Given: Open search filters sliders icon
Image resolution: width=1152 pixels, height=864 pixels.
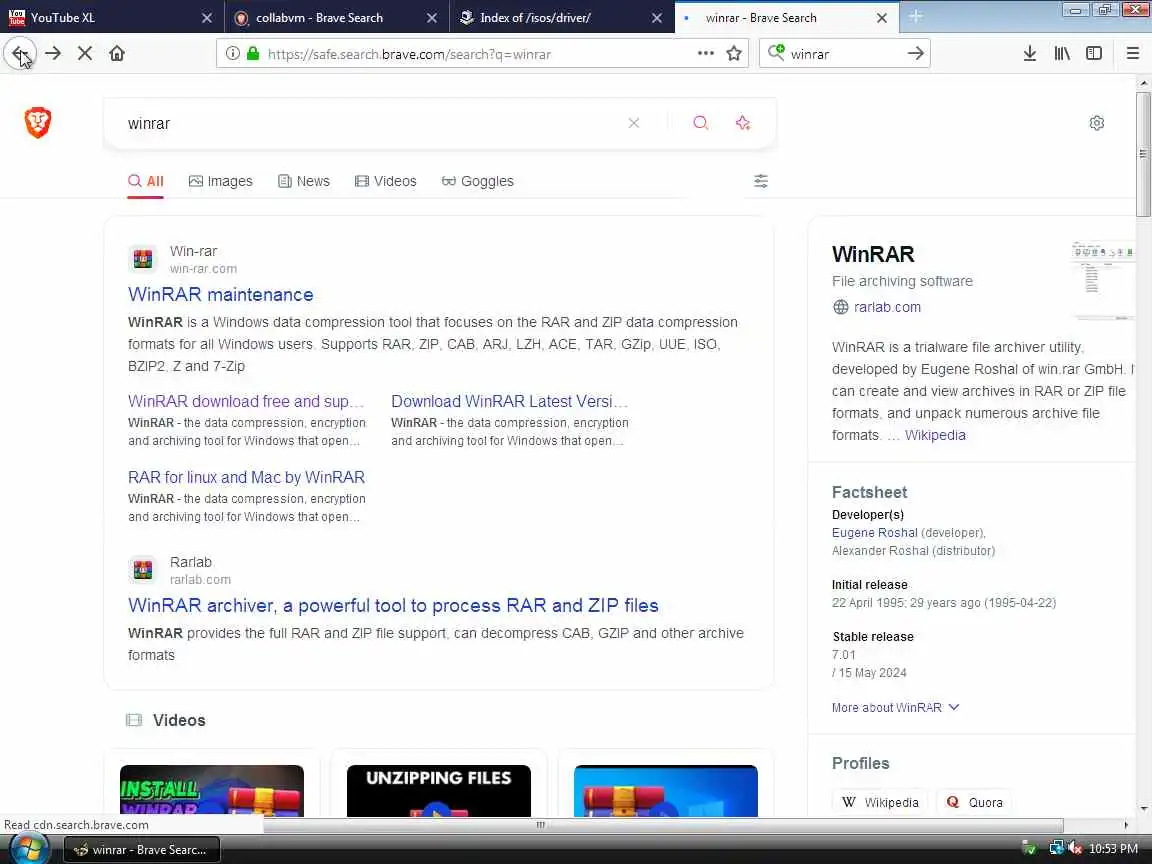Looking at the screenshot, I should 761,181.
